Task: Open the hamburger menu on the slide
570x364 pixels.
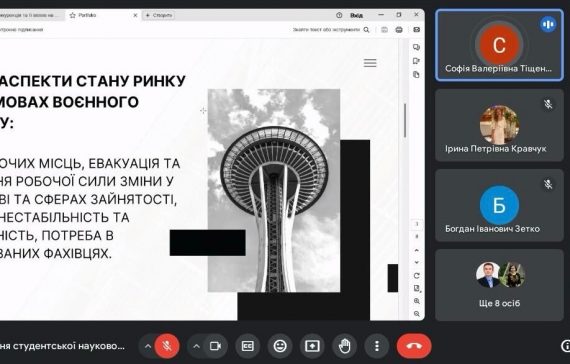Action: pyautogui.click(x=370, y=63)
